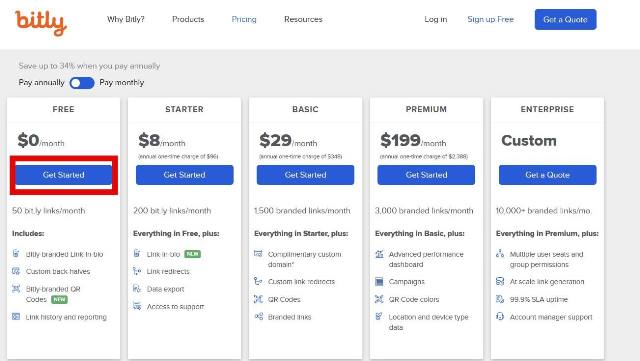Click the Basic plan QR Codes icon

coord(258,299)
